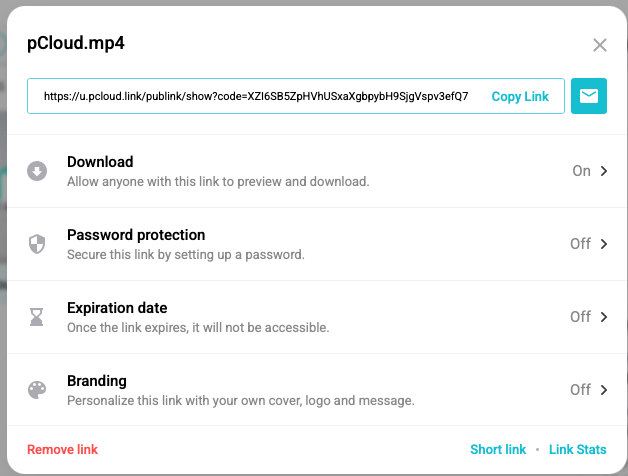This screenshot has height=476, width=628.
Task: Expand Expiration date chevron
Action: [604, 317]
